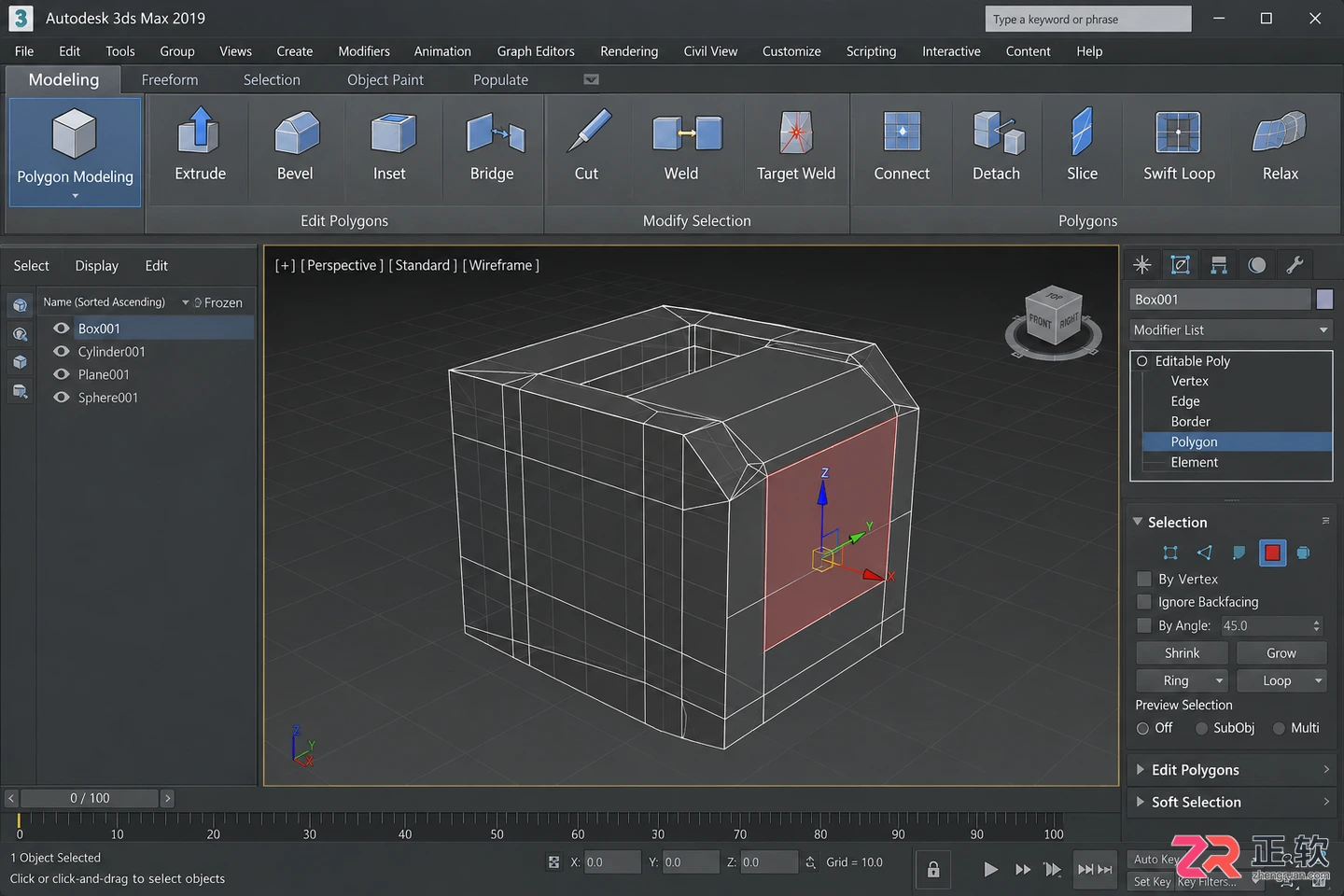
Task: Click the time slider 0 / 100 handle
Action: pos(90,798)
